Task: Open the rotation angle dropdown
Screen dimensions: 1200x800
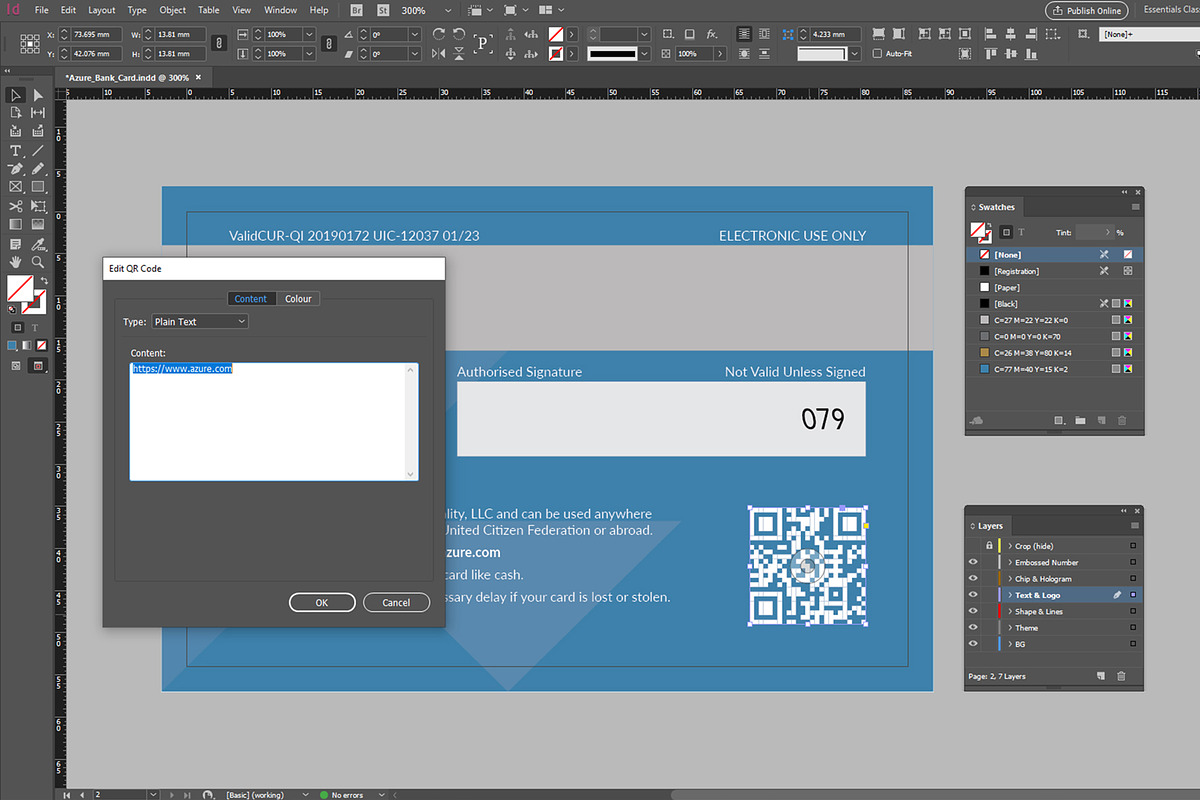Action: pos(416,34)
